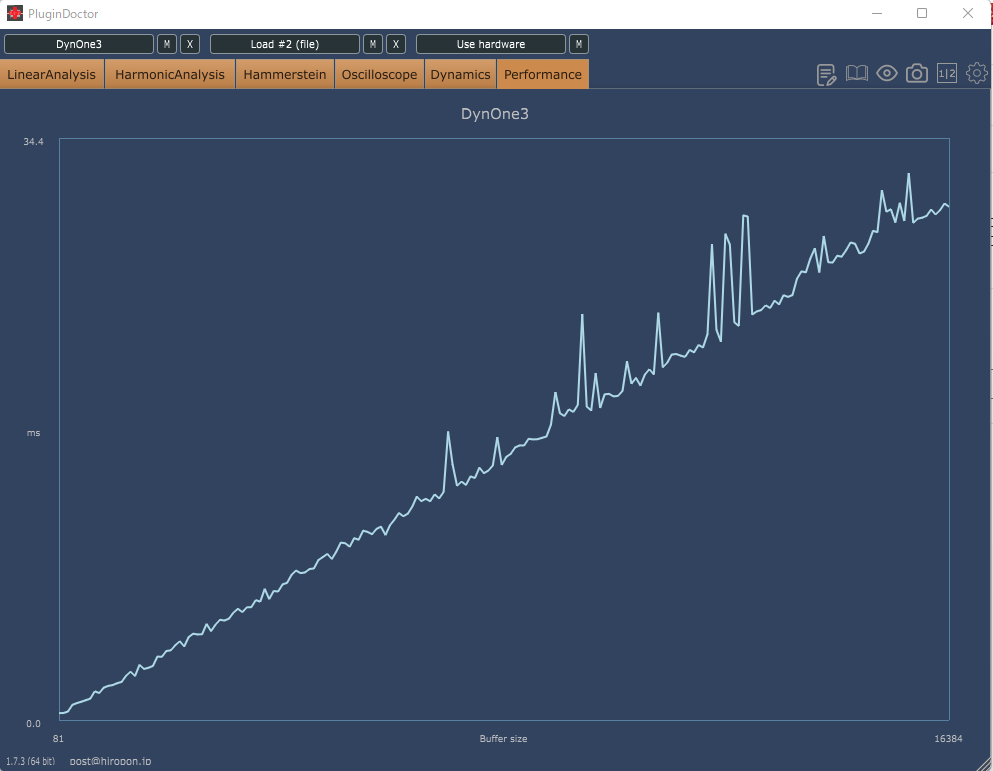The width and height of the screenshot is (993, 771).
Task: Click the Use hardware button
Action: click(491, 44)
